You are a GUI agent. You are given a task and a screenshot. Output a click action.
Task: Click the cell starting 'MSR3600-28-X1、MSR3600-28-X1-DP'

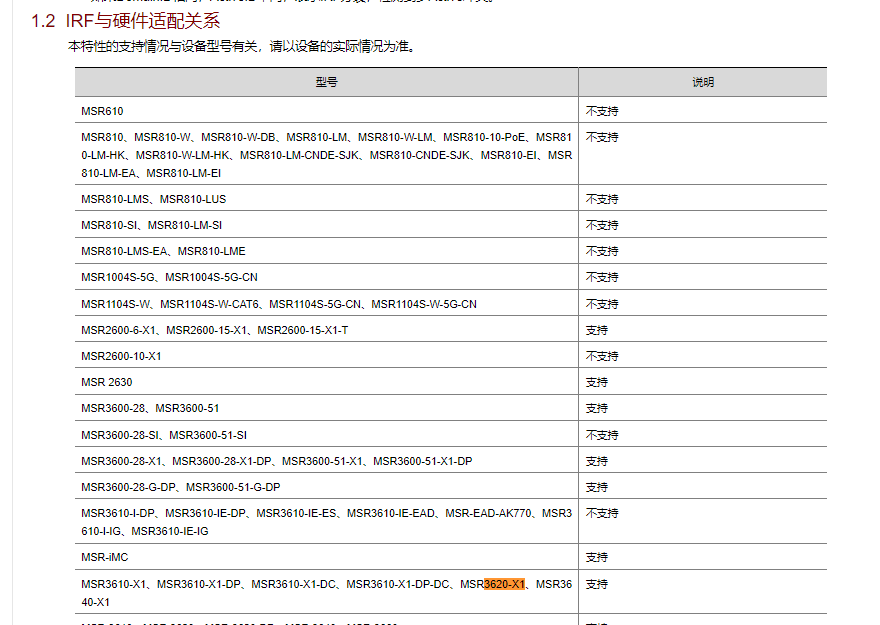point(327,461)
